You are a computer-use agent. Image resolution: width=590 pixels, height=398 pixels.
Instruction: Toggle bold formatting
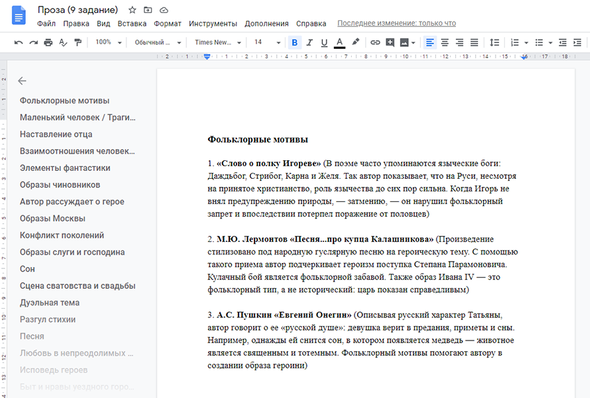[x=295, y=43]
